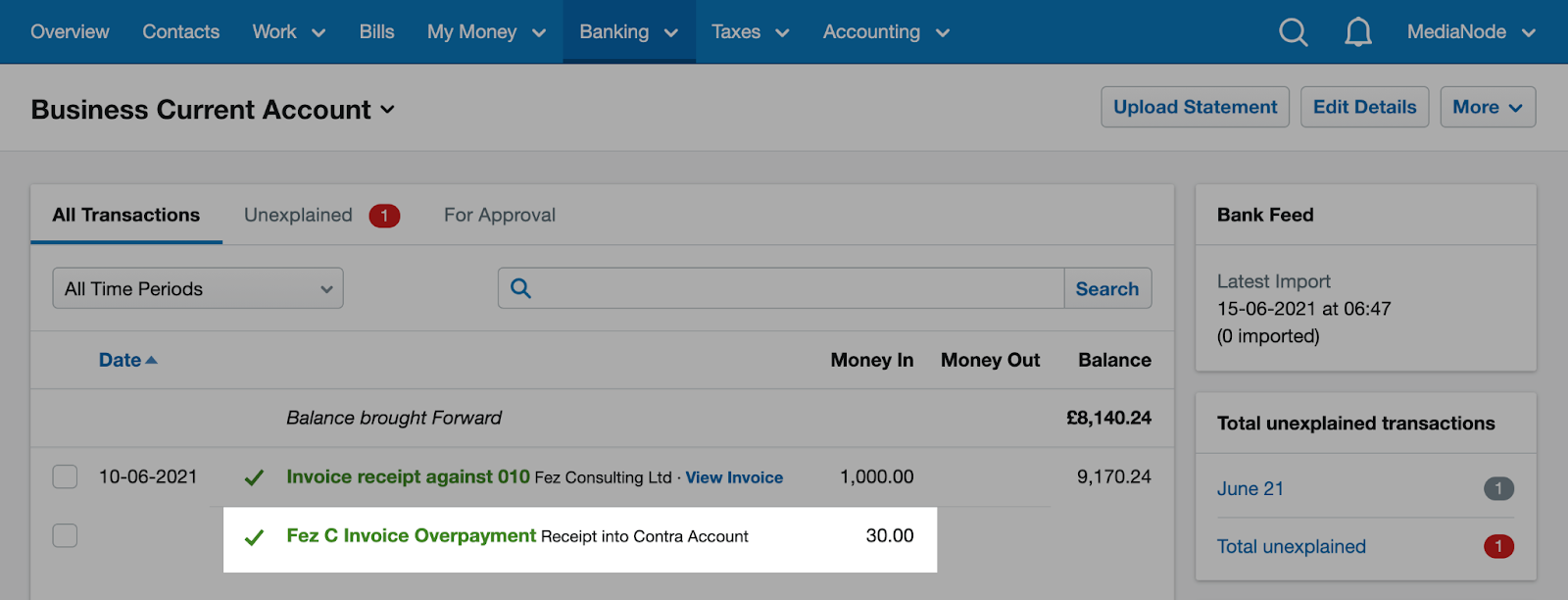The image size is (1568, 600).
Task: Click green checkmark beside Invoice receipt against 010
Action: 254,477
